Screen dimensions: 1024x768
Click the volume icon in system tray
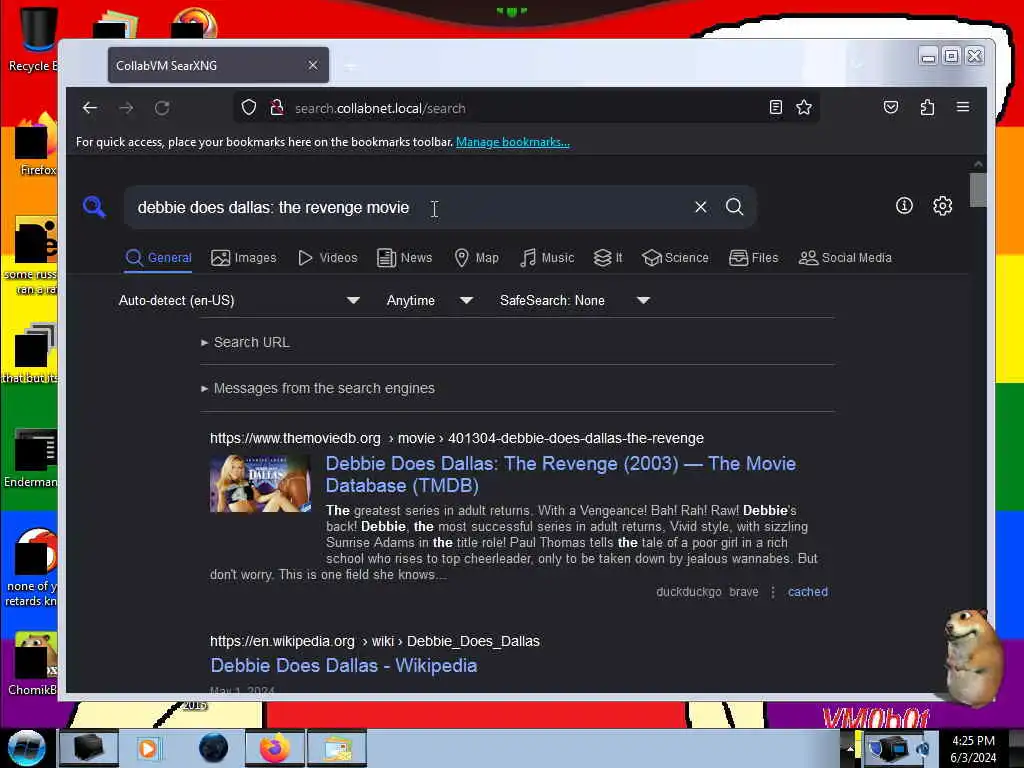pos(923,748)
